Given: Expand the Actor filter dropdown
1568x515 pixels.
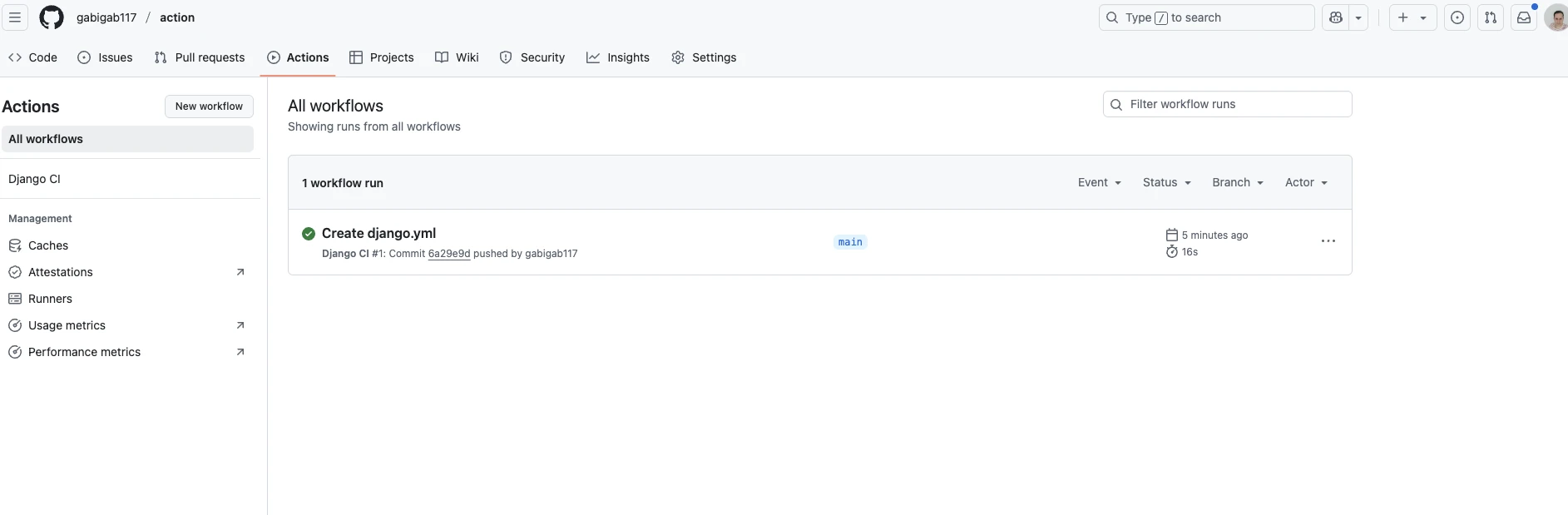Looking at the screenshot, I should pyautogui.click(x=1305, y=183).
